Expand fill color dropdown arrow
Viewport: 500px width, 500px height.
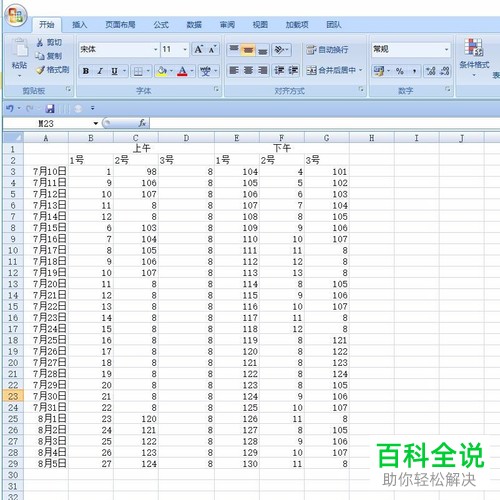(171, 71)
